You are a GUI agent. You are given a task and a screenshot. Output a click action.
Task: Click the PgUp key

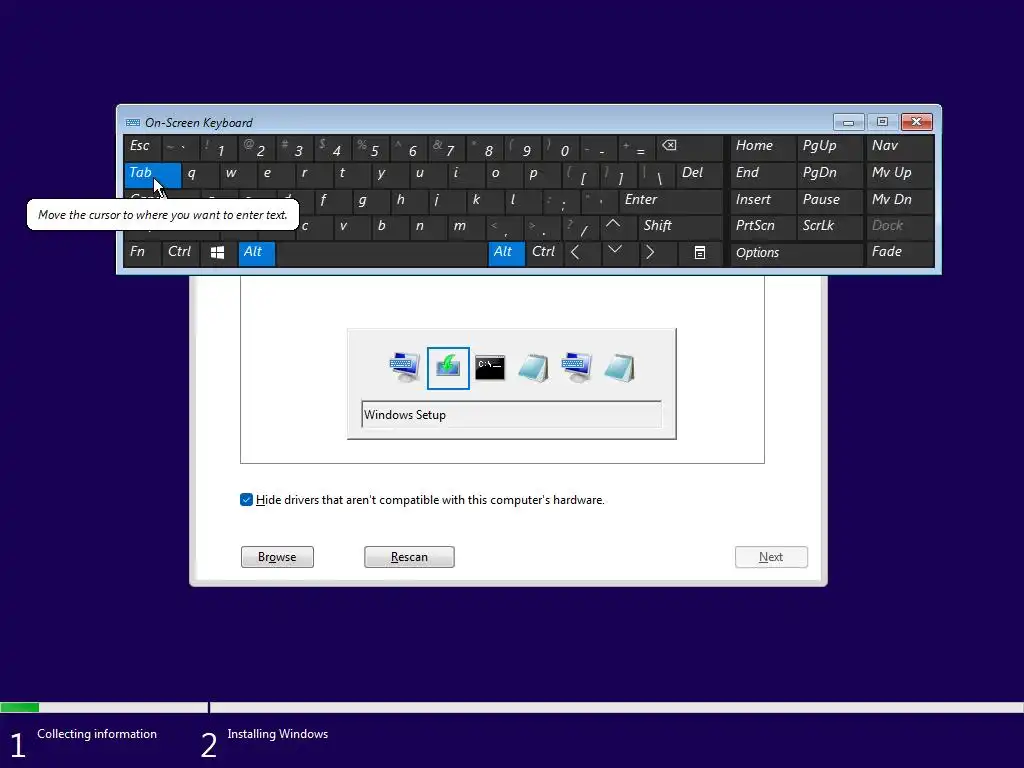click(829, 148)
